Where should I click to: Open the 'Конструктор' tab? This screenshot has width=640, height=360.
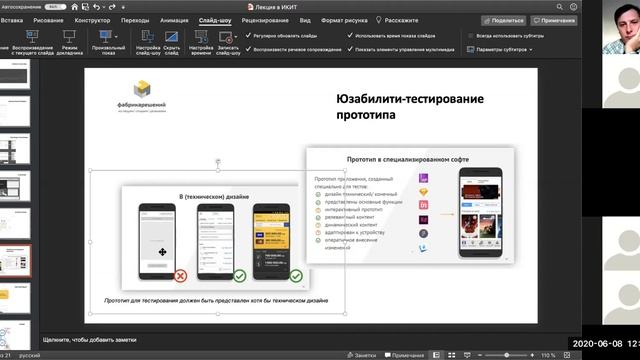(x=92, y=20)
